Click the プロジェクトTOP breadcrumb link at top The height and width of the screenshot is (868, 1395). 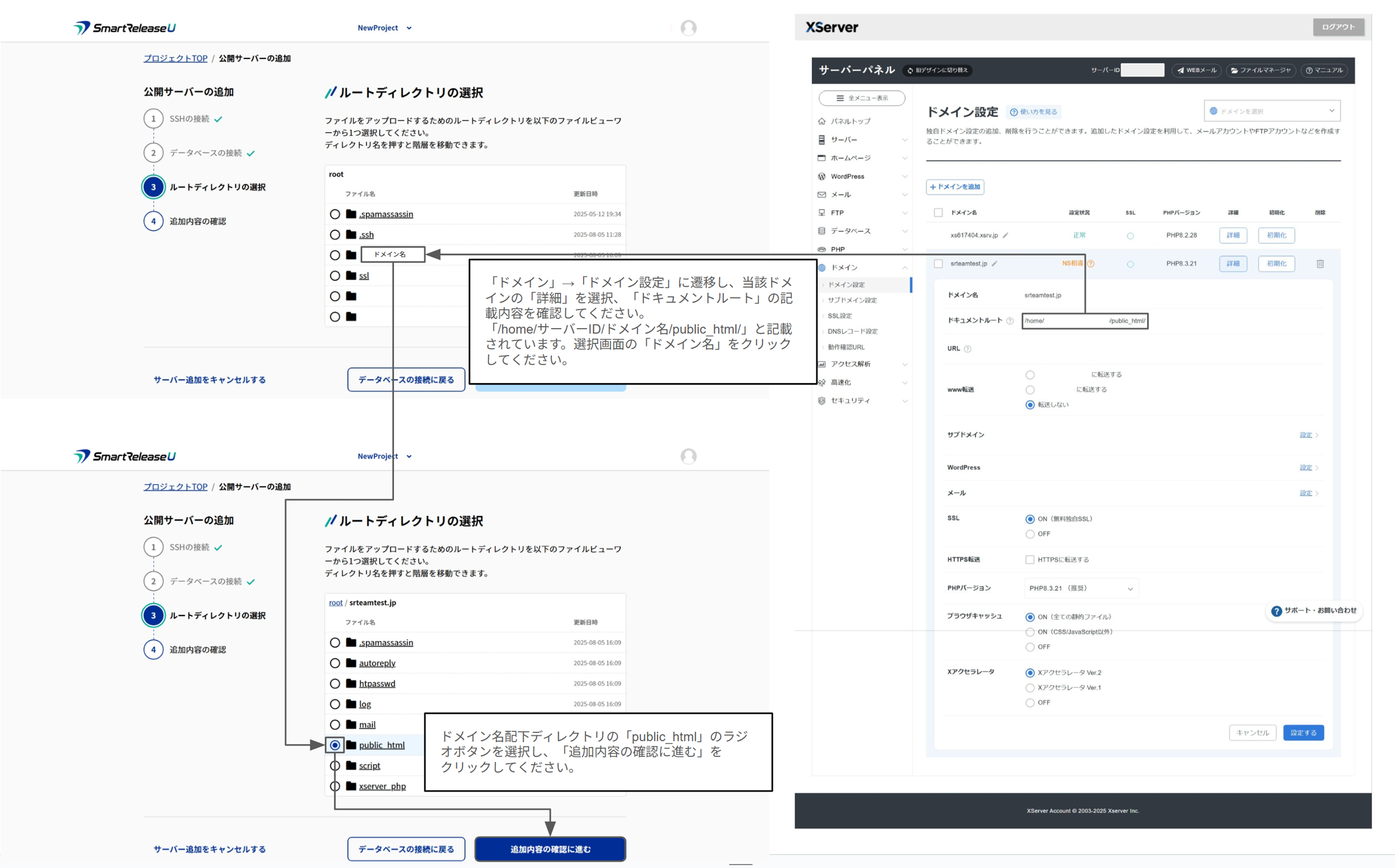(175, 59)
